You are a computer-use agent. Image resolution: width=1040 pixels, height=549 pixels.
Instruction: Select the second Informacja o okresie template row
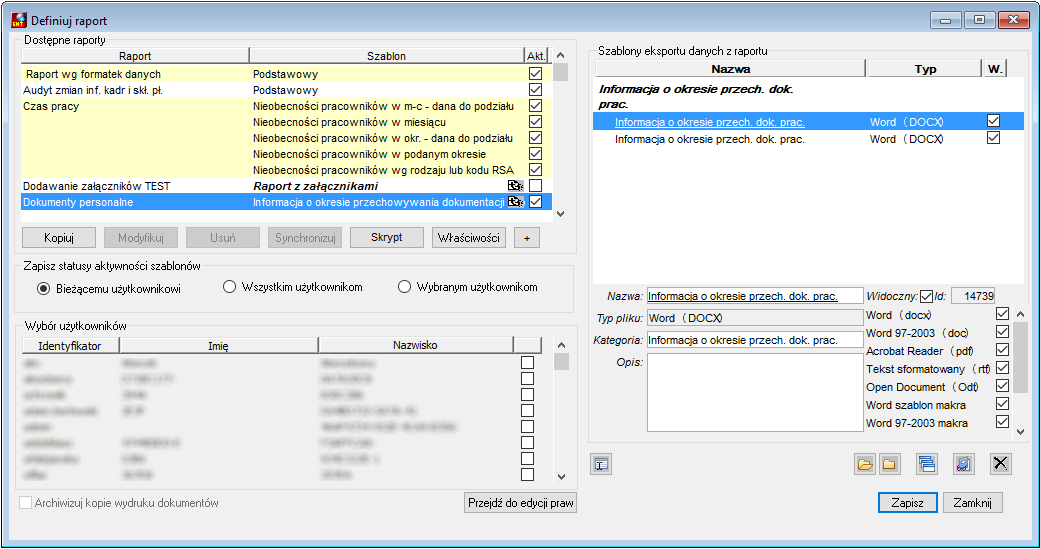(808, 139)
